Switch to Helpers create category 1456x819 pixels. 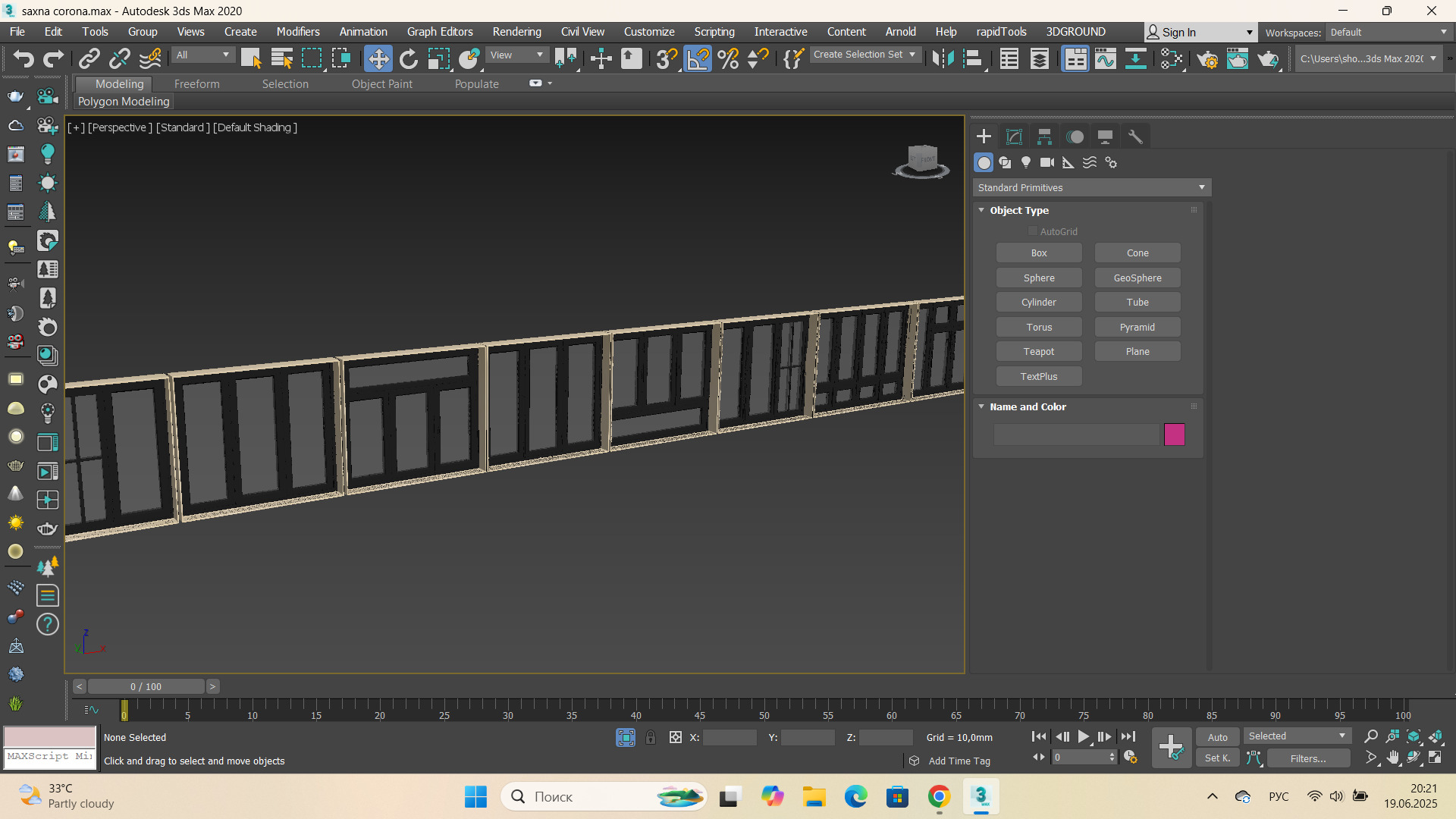[1068, 162]
